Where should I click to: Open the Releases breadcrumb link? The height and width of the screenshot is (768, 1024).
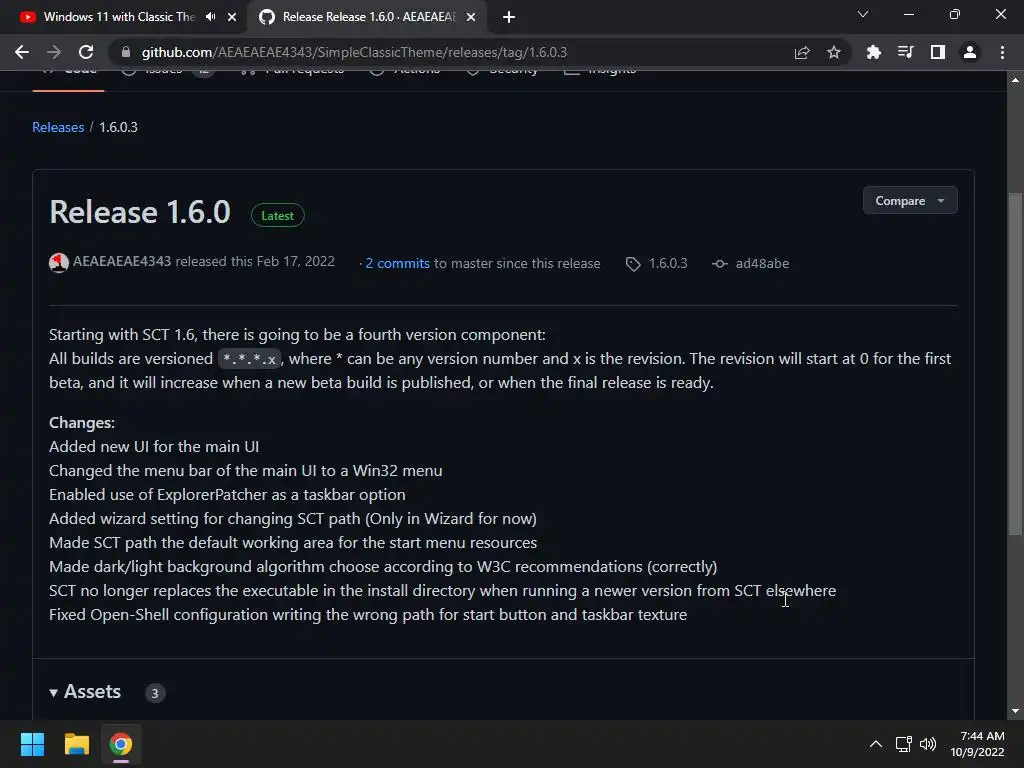pyautogui.click(x=58, y=127)
